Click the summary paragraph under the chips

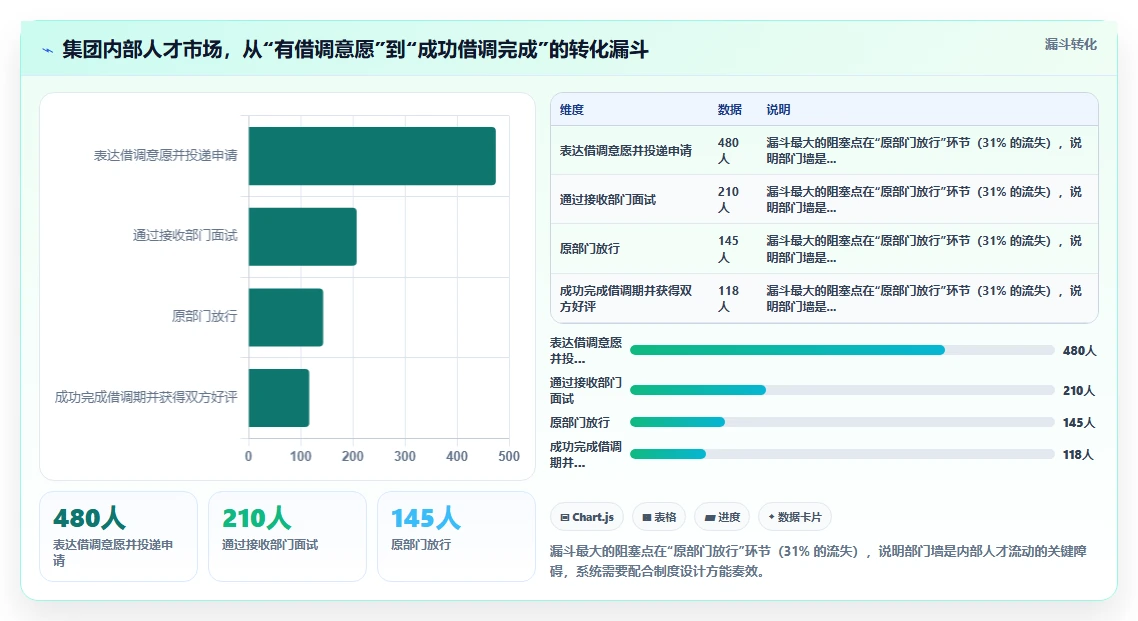pyautogui.click(x=818, y=562)
